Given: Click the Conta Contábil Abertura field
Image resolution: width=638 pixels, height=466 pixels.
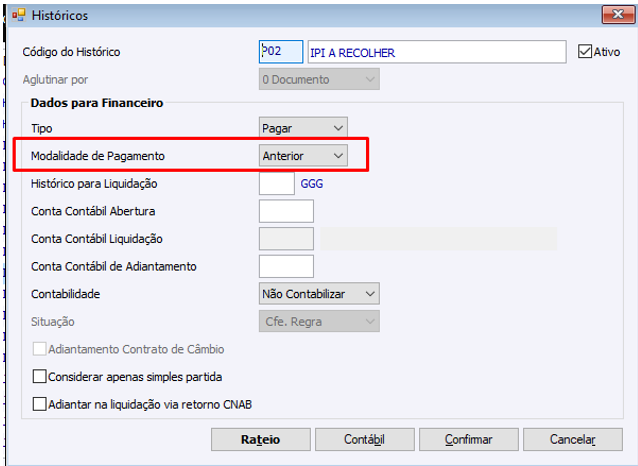Looking at the screenshot, I should point(286,211).
